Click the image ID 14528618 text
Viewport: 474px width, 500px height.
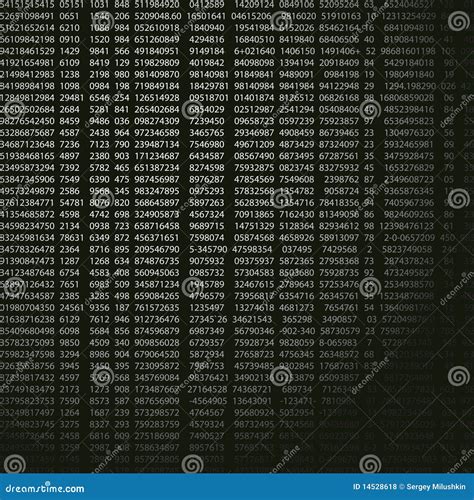375,487
